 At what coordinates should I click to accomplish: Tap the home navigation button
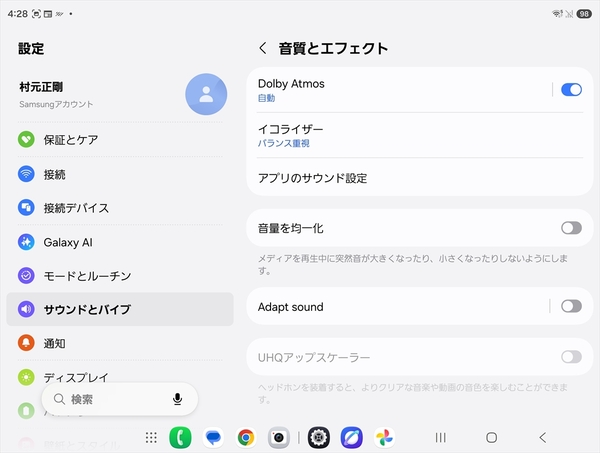coord(491,437)
